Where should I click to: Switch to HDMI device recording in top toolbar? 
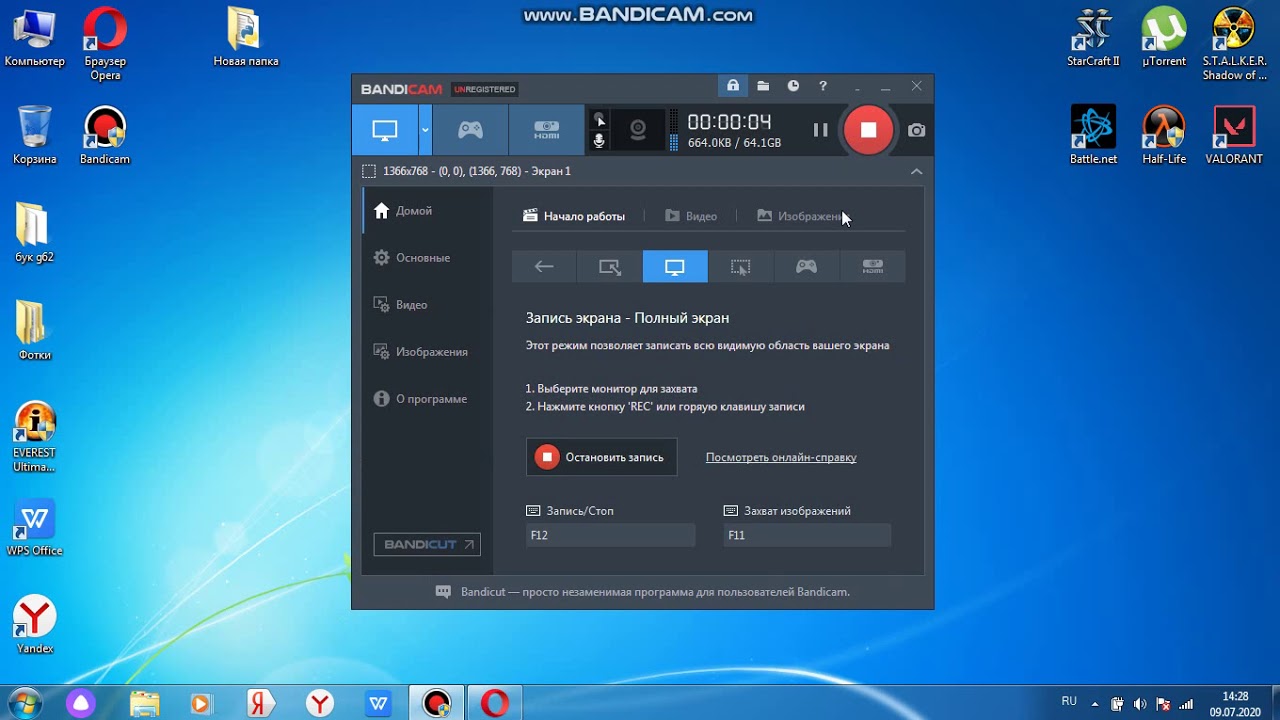tap(546, 130)
